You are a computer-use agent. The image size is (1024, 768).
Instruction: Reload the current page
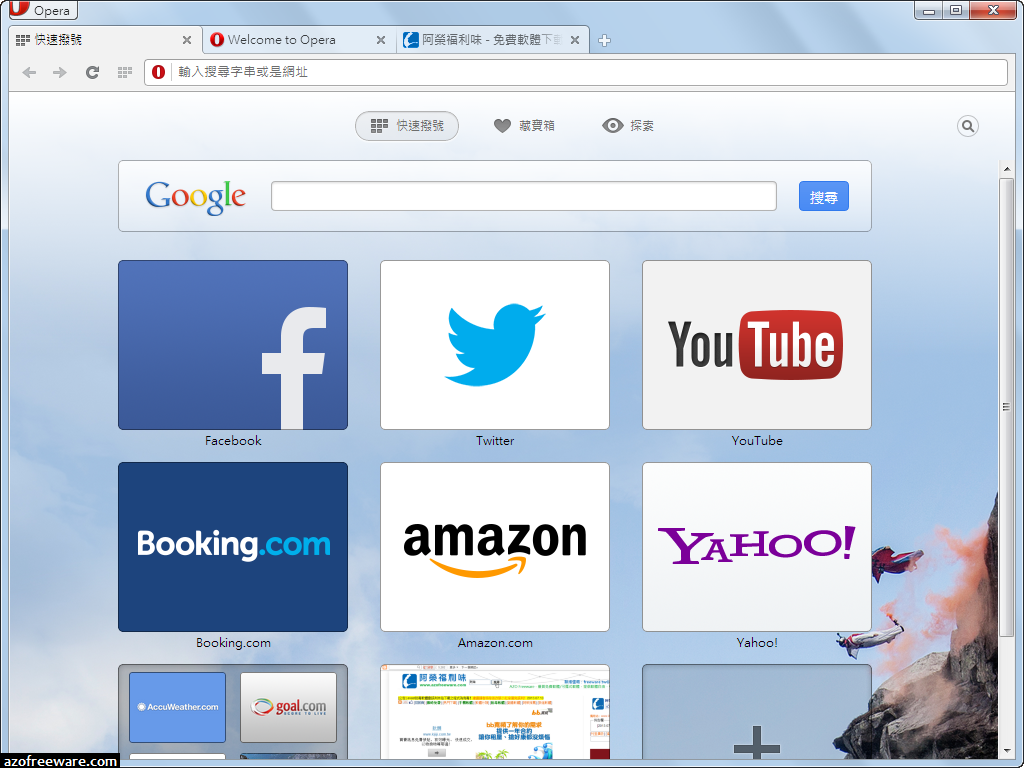tap(92, 72)
